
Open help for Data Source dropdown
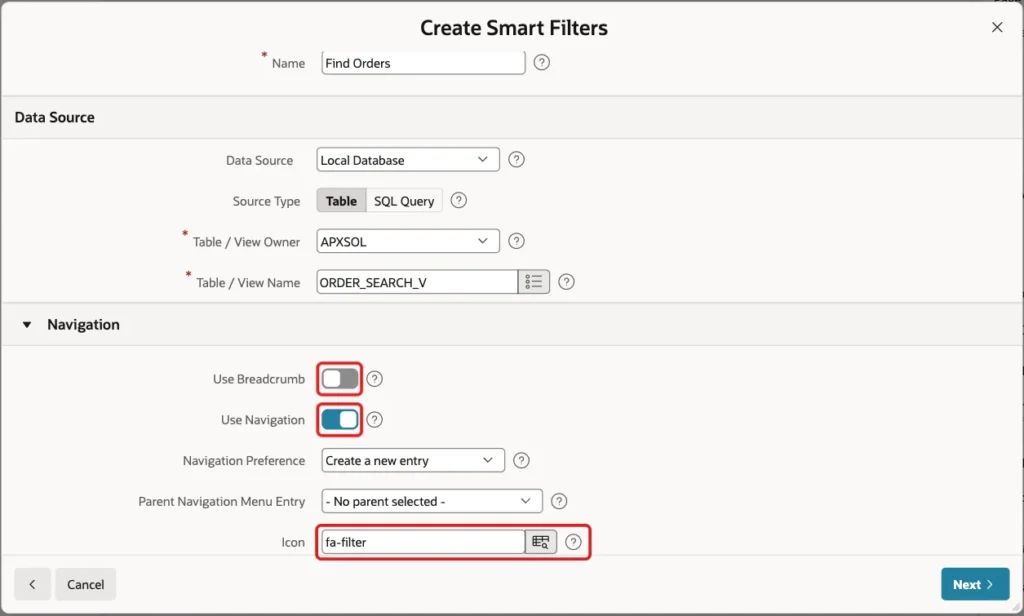[x=516, y=159]
